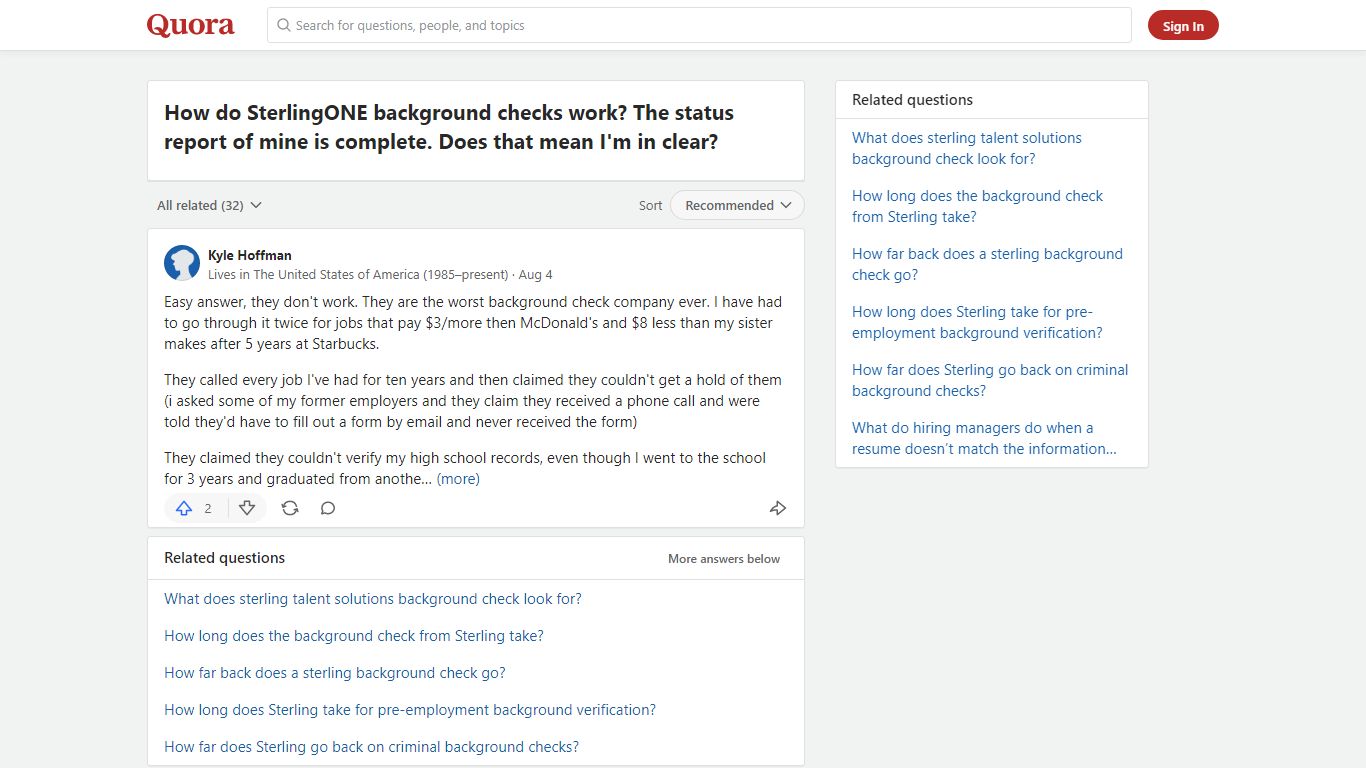Focus the search questions input field

pyautogui.click(x=699, y=25)
